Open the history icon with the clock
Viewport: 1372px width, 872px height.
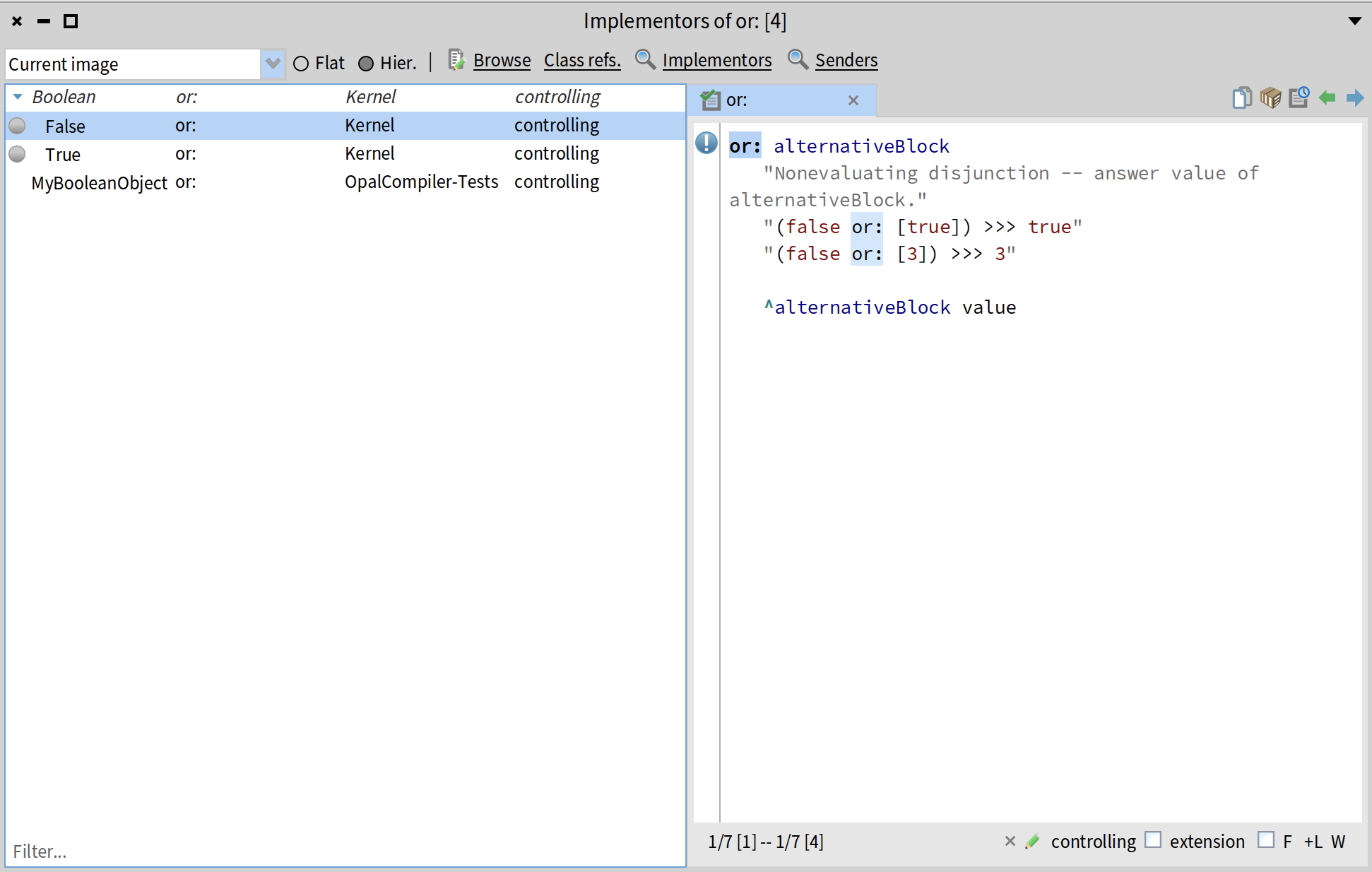[x=1299, y=98]
